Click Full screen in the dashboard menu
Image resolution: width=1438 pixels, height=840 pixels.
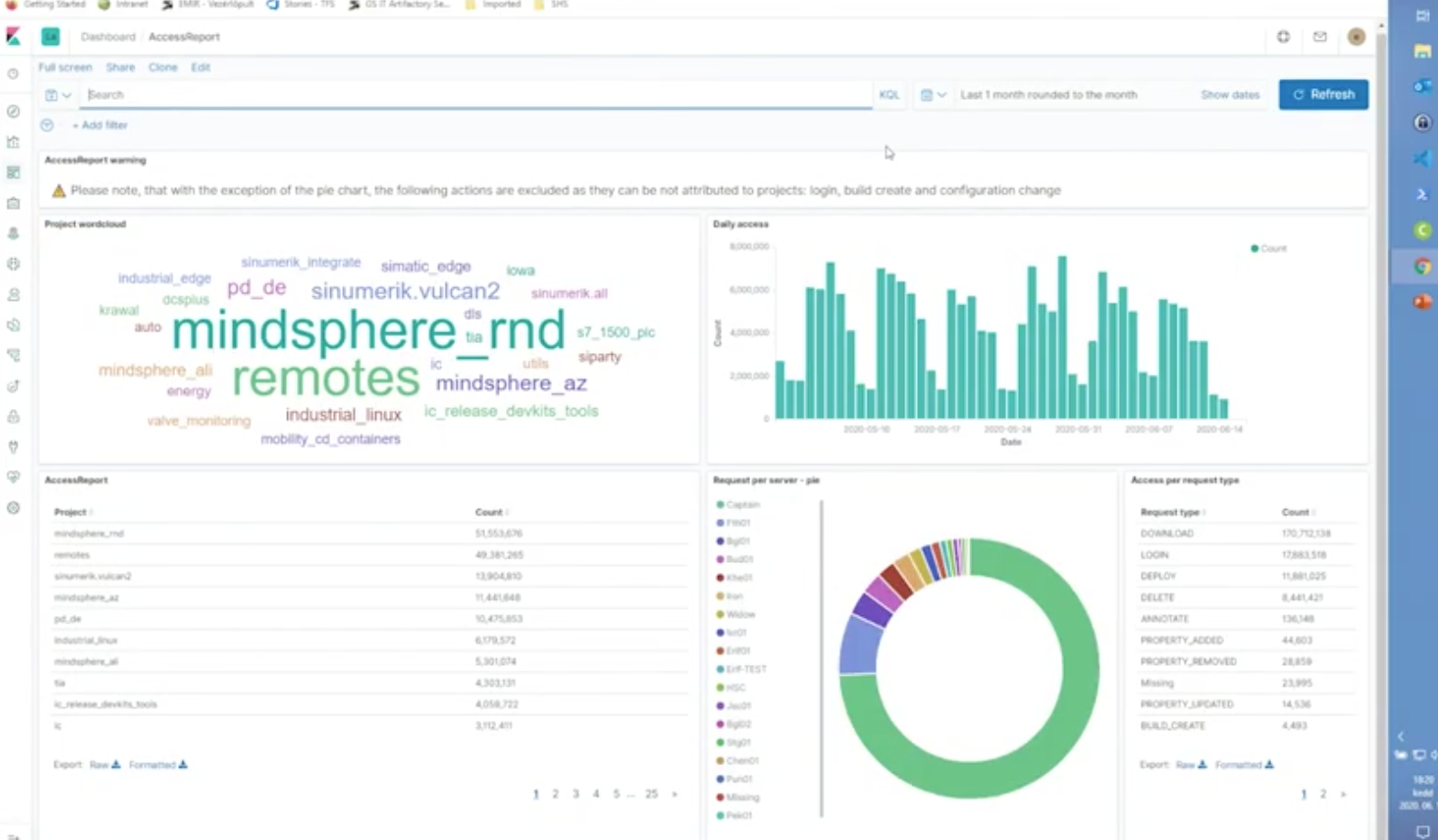click(65, 67)
